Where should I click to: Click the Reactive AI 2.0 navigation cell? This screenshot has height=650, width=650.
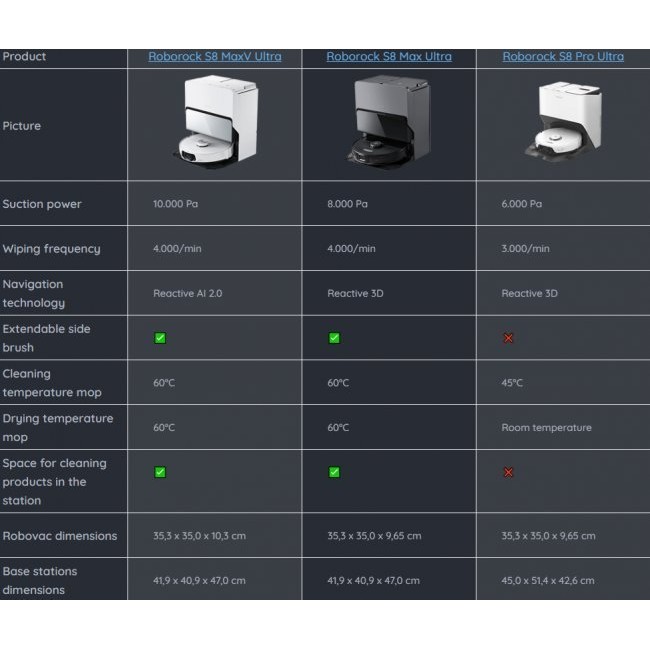click(x=187, y=294)
